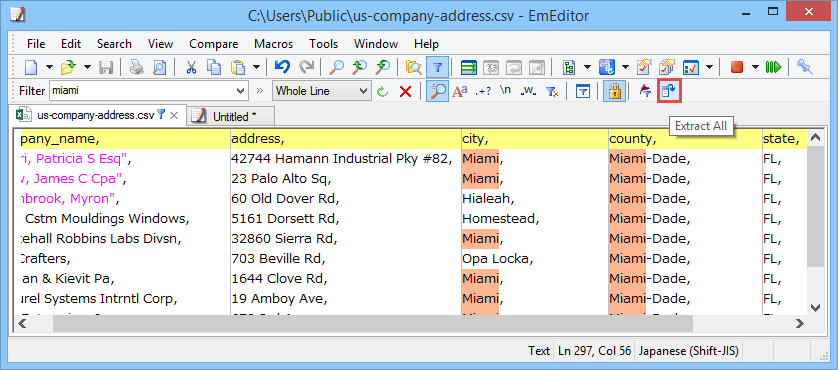Click the Japanese (Shift-JIS) encoding in status bar
838x370 pixels.
pos(688,351)
